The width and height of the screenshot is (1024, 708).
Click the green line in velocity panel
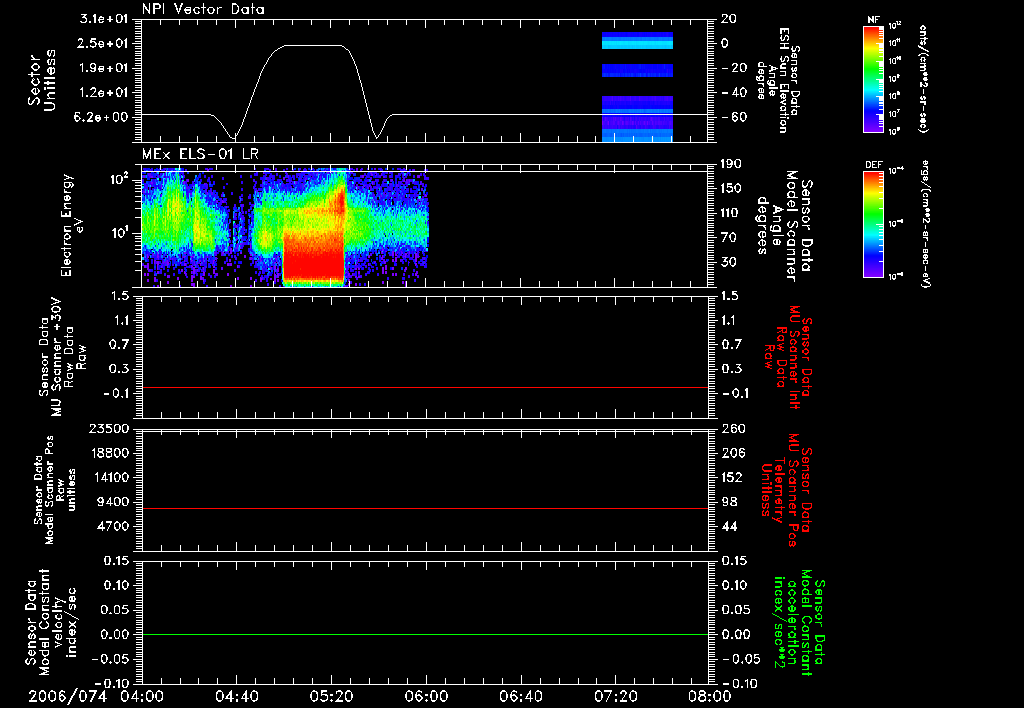click(x=425, y=634)
